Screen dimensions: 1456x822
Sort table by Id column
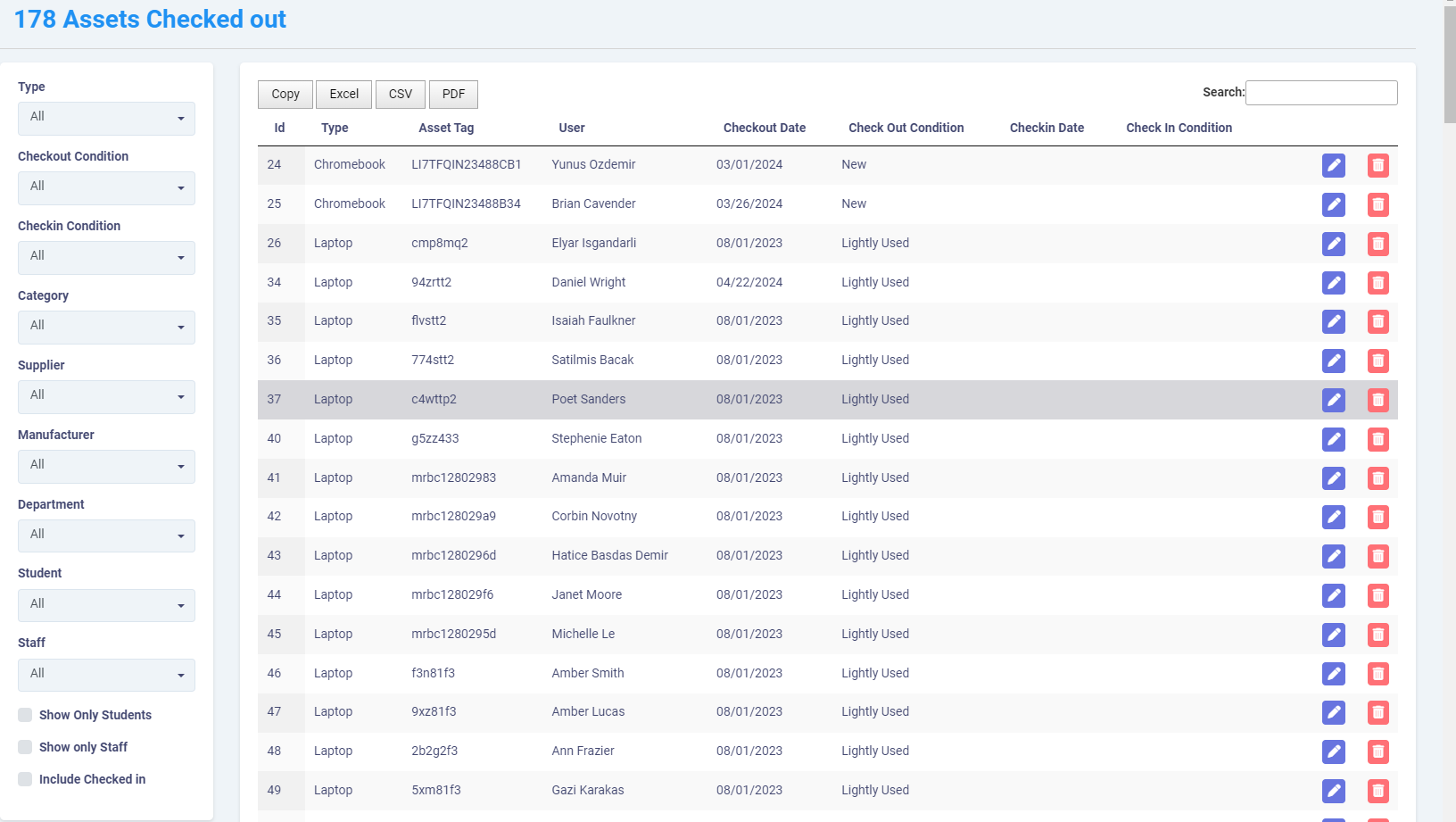tap(279, 128)
